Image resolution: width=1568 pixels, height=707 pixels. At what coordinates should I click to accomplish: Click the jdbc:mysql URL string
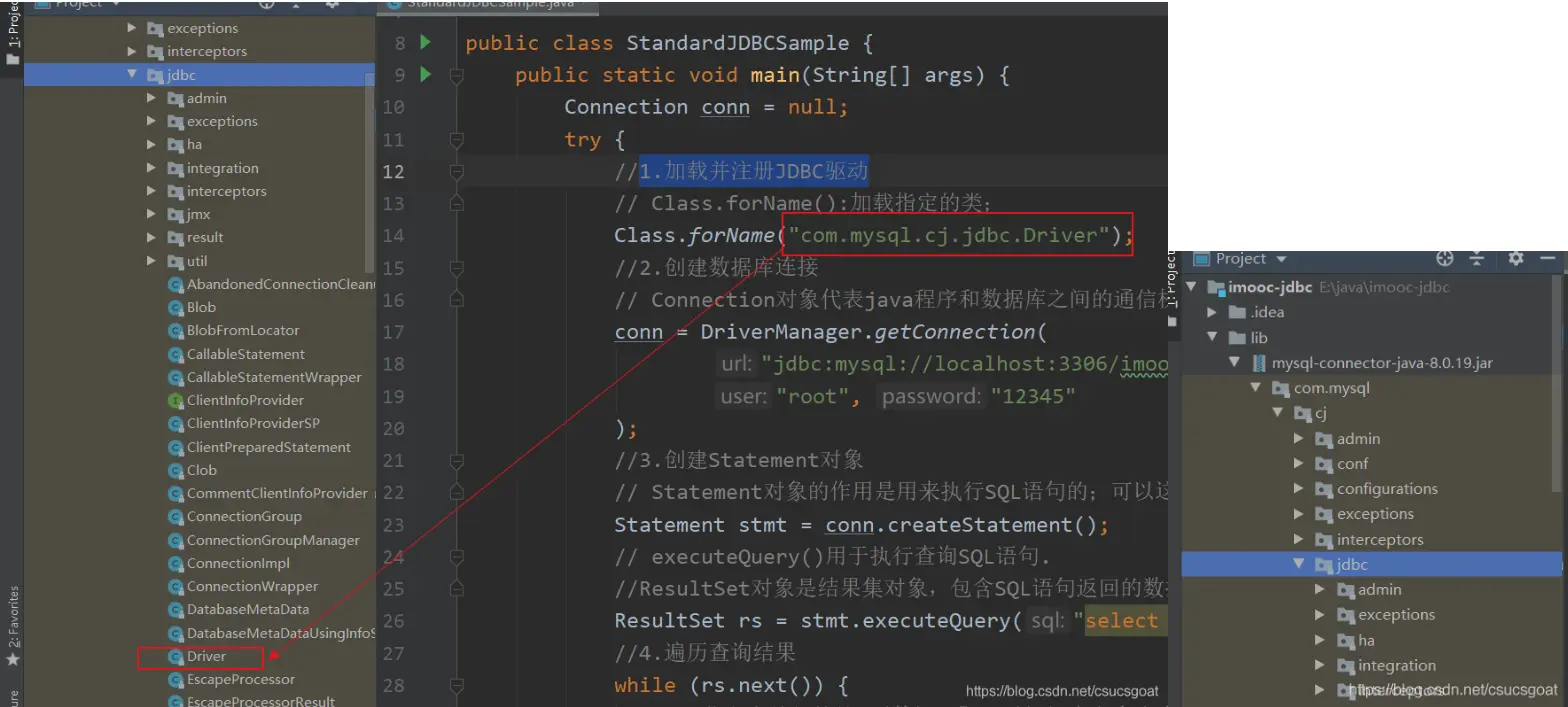pos(964,364)
